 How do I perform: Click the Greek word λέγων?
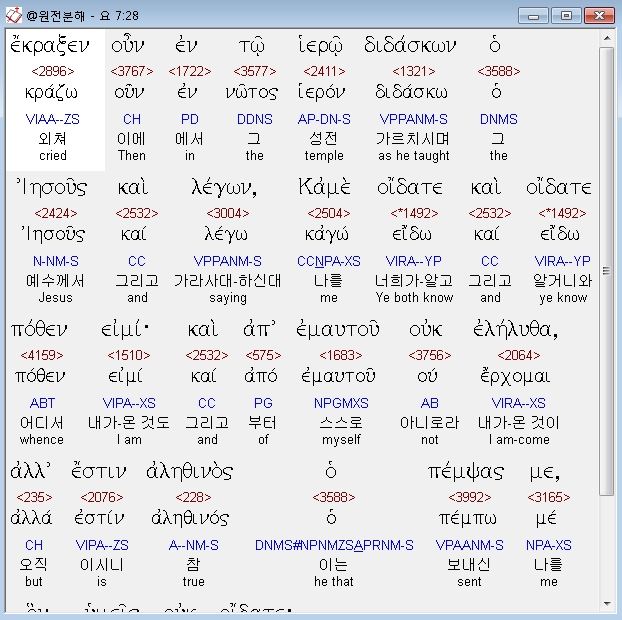pos(224,187)
